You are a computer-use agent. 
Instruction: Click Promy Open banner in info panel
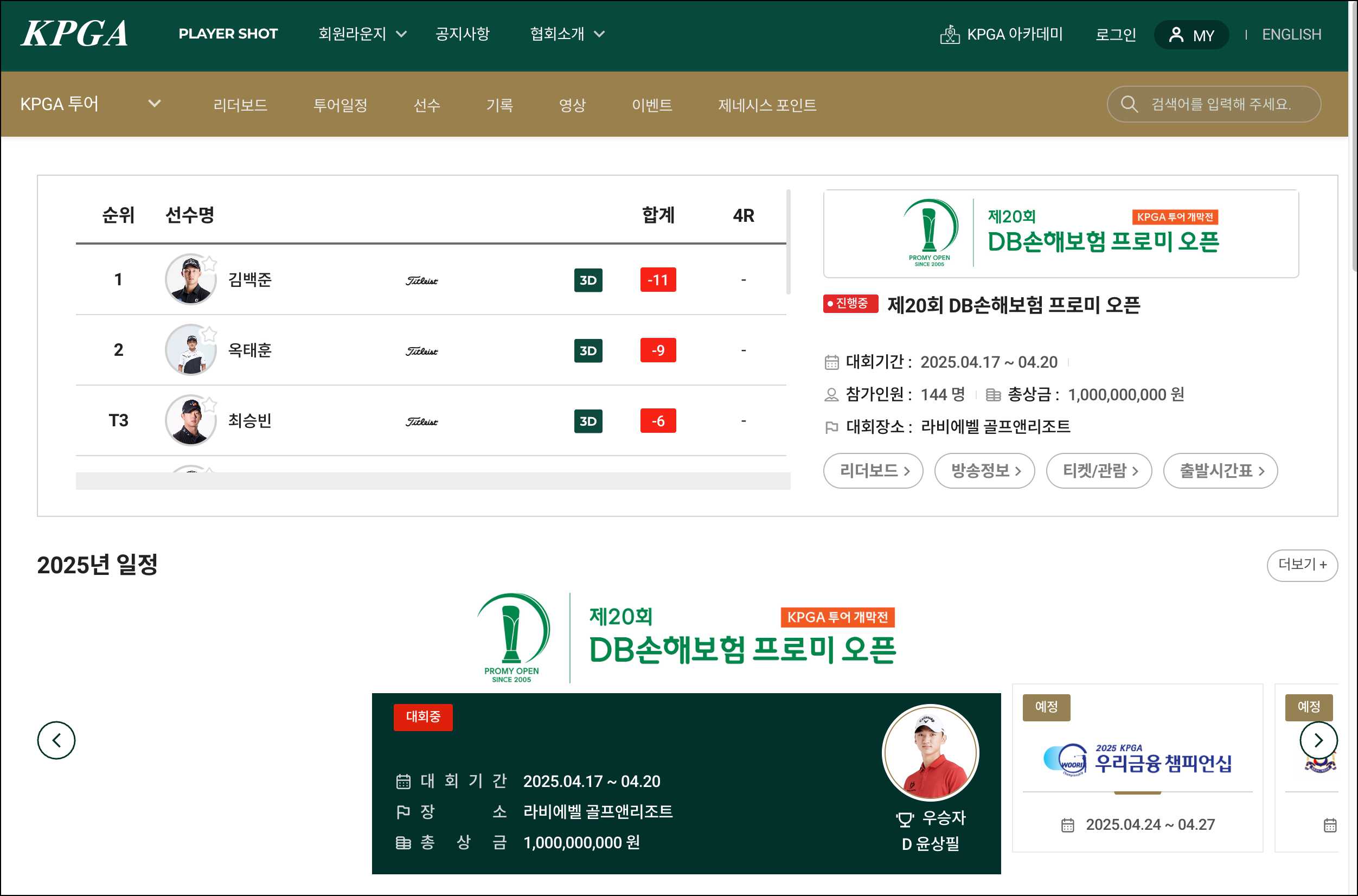[x=1061, y=234]
